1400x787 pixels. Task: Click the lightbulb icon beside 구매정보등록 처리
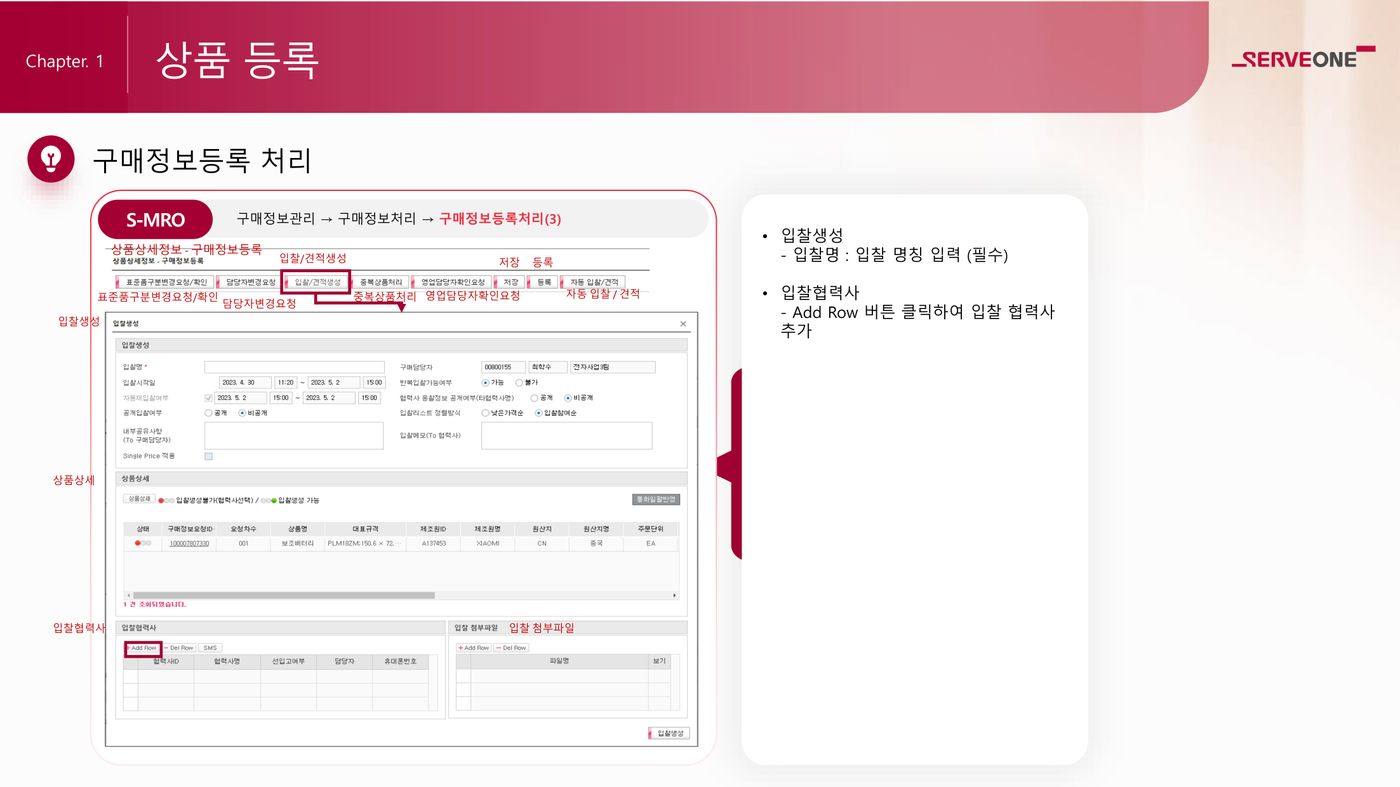pos(50,159)
